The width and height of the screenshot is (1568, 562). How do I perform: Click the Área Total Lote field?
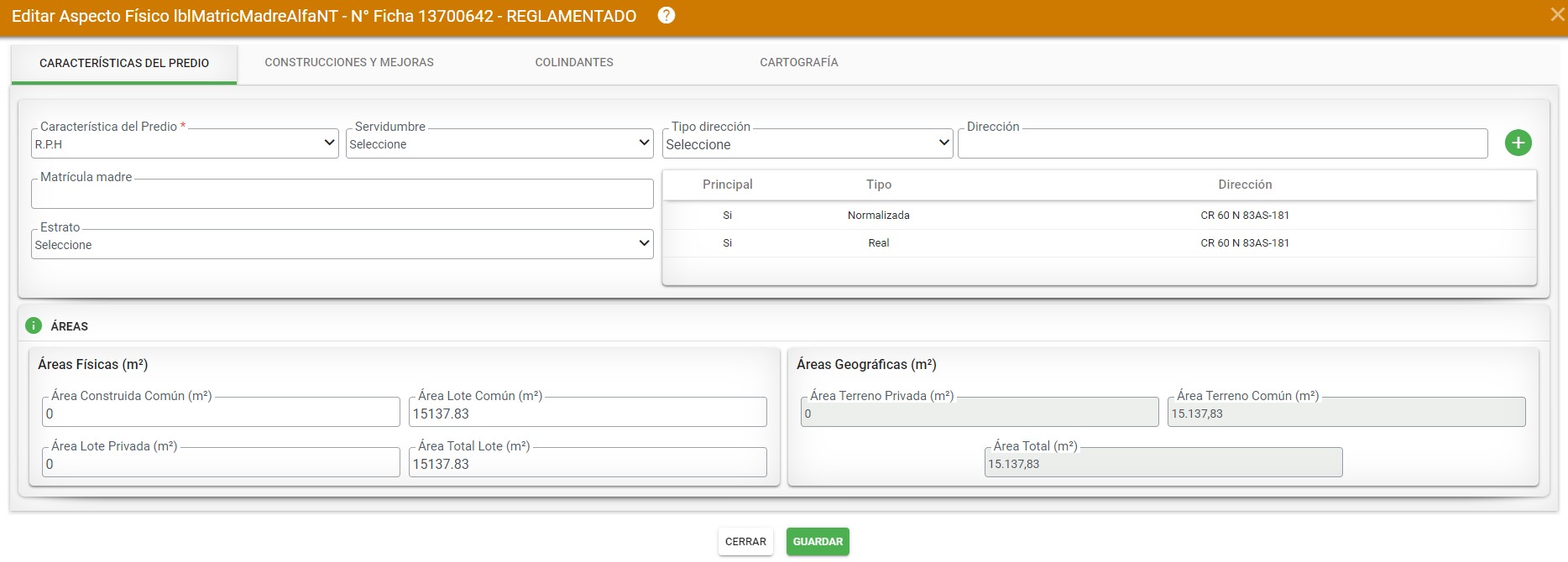(588, 462)
